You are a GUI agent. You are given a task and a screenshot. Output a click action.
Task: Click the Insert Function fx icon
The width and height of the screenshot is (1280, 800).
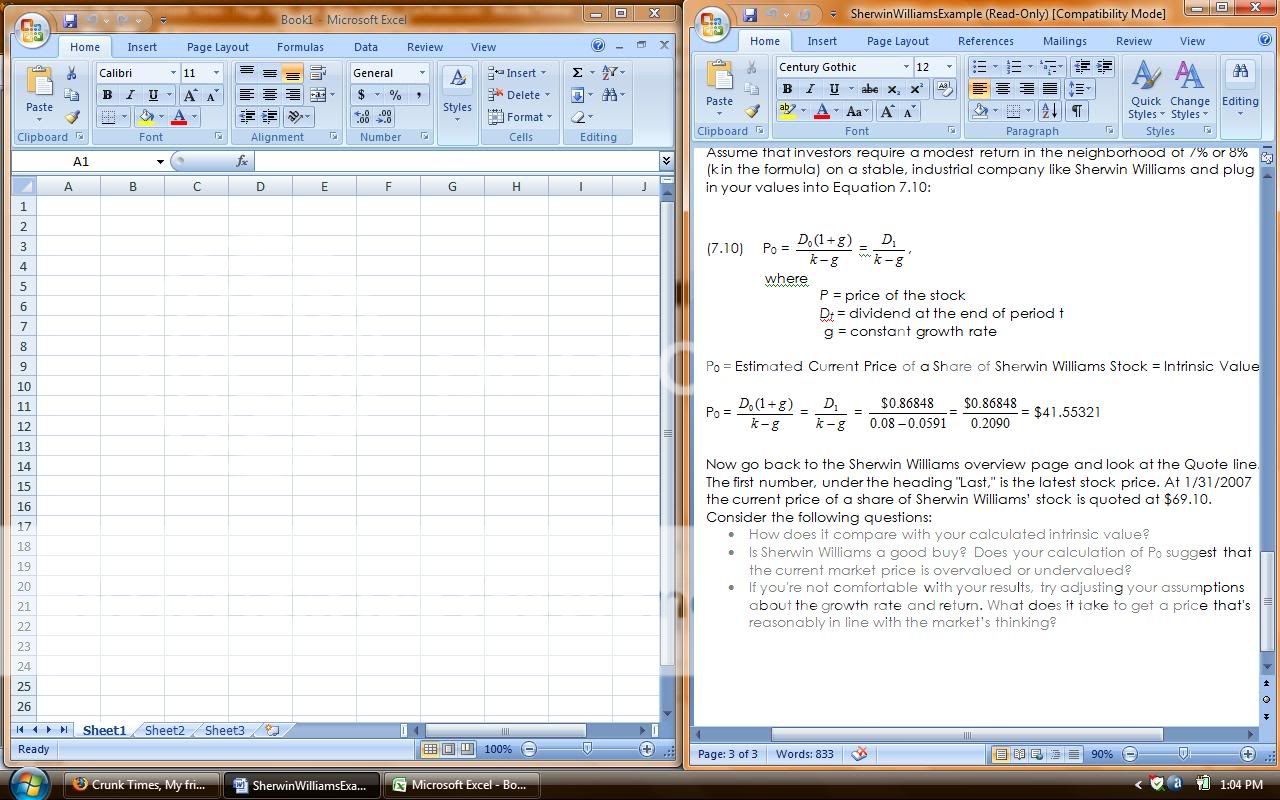[x=241, y=161]
